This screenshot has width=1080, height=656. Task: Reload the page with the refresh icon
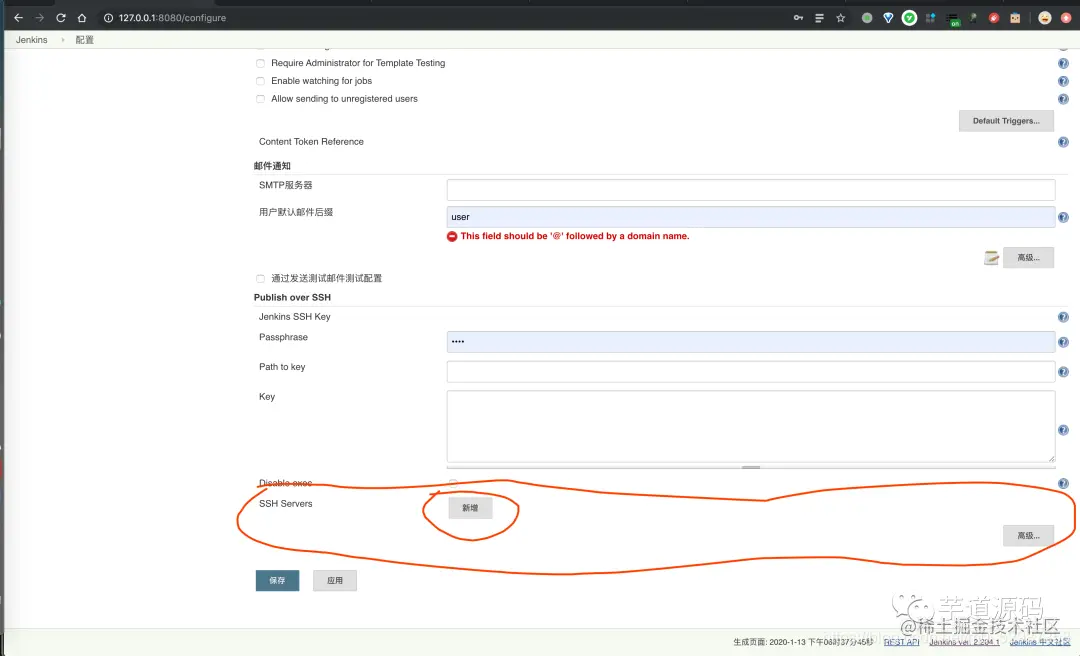61,18
